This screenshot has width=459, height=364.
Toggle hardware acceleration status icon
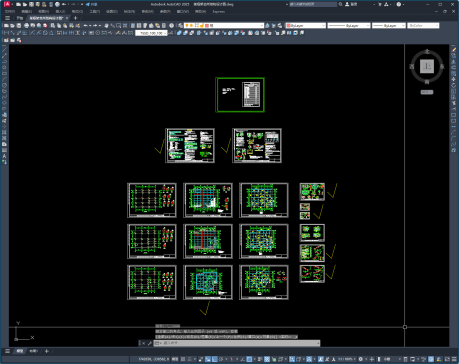click(431, 360)
